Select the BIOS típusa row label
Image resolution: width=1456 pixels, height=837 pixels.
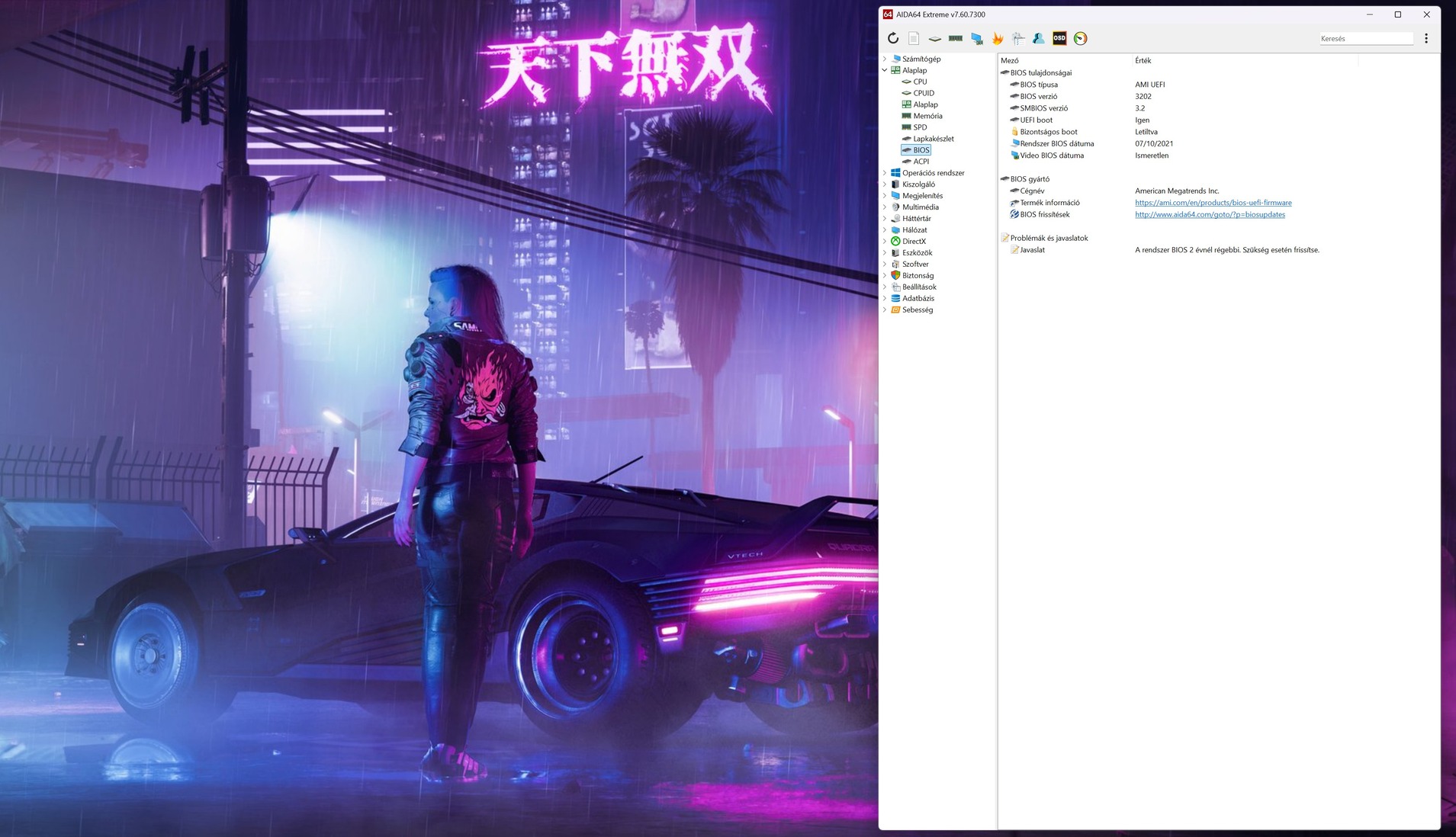pos(1039,85)
